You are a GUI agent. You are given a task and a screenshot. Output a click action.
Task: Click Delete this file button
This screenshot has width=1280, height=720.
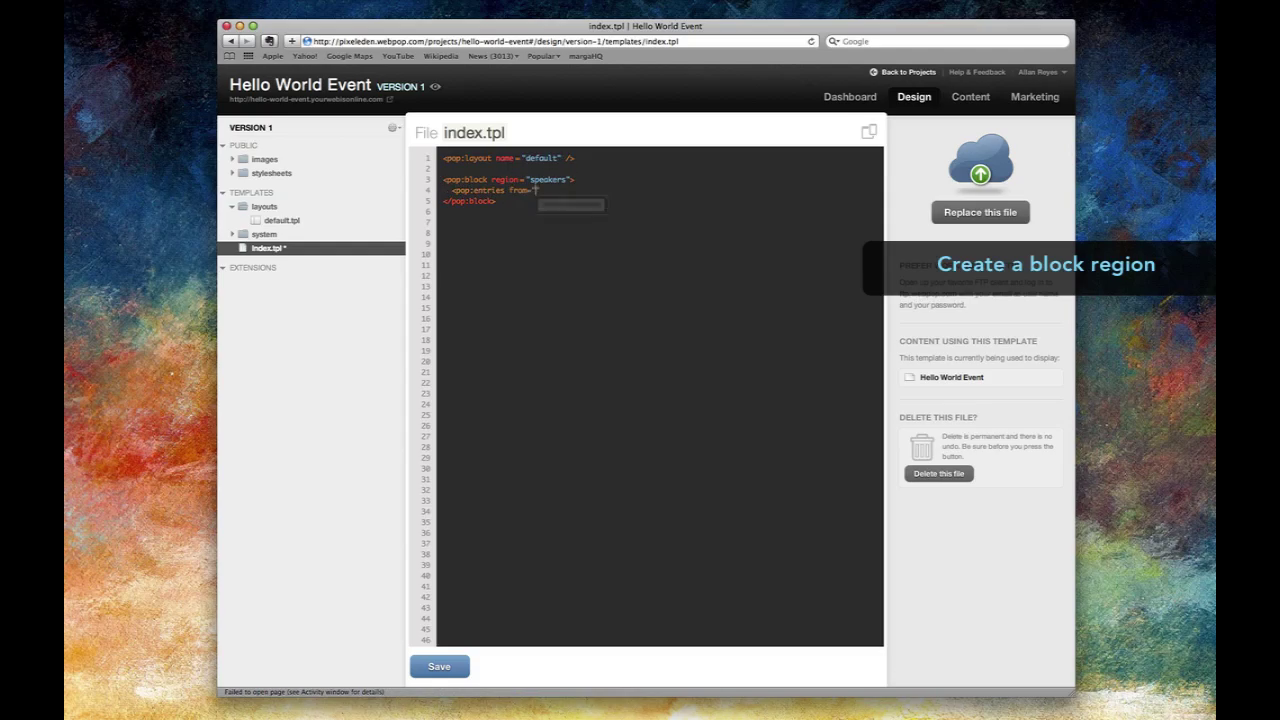click(939, 474)
